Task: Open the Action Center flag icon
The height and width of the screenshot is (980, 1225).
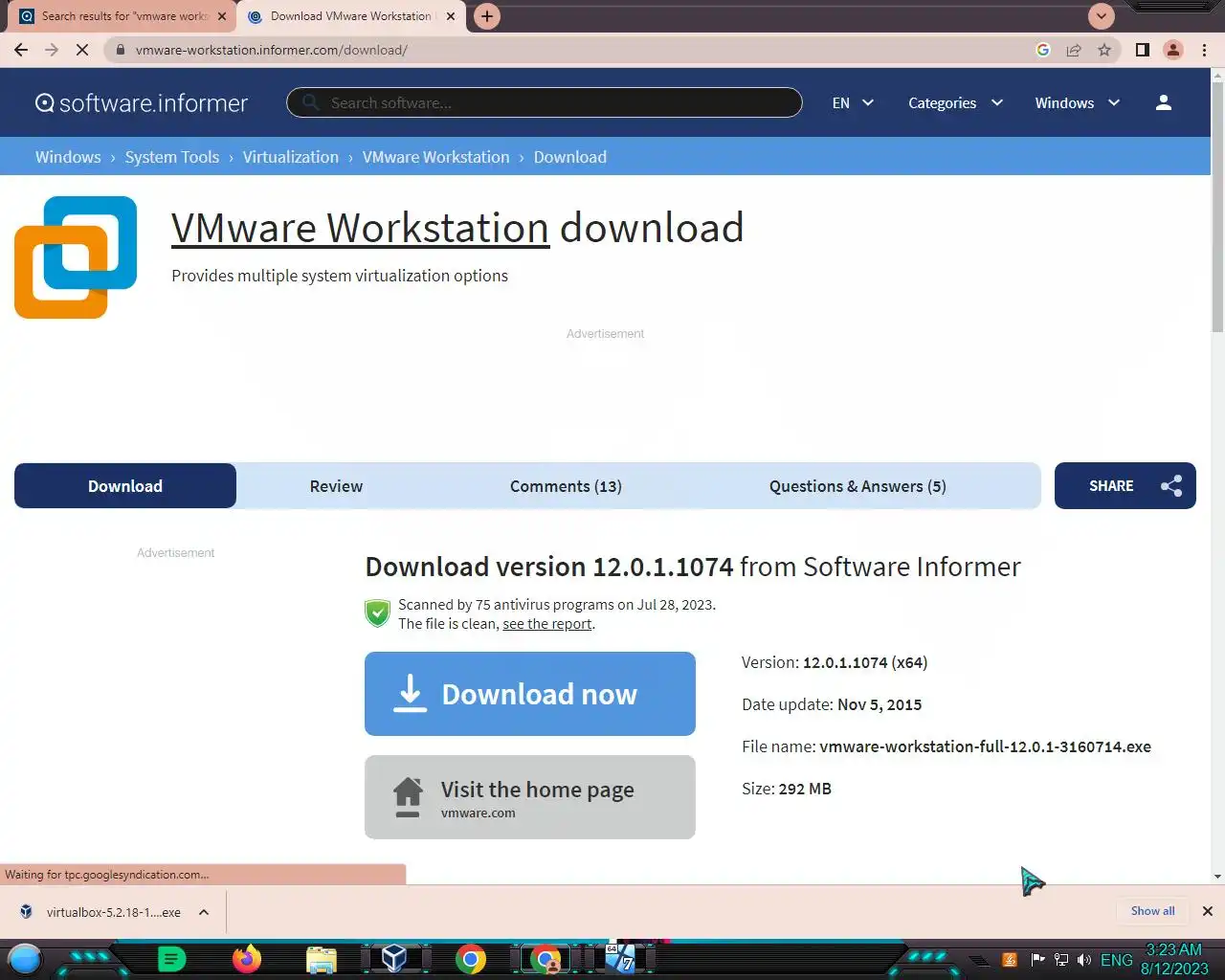Action: click(x=1037, y=960)
